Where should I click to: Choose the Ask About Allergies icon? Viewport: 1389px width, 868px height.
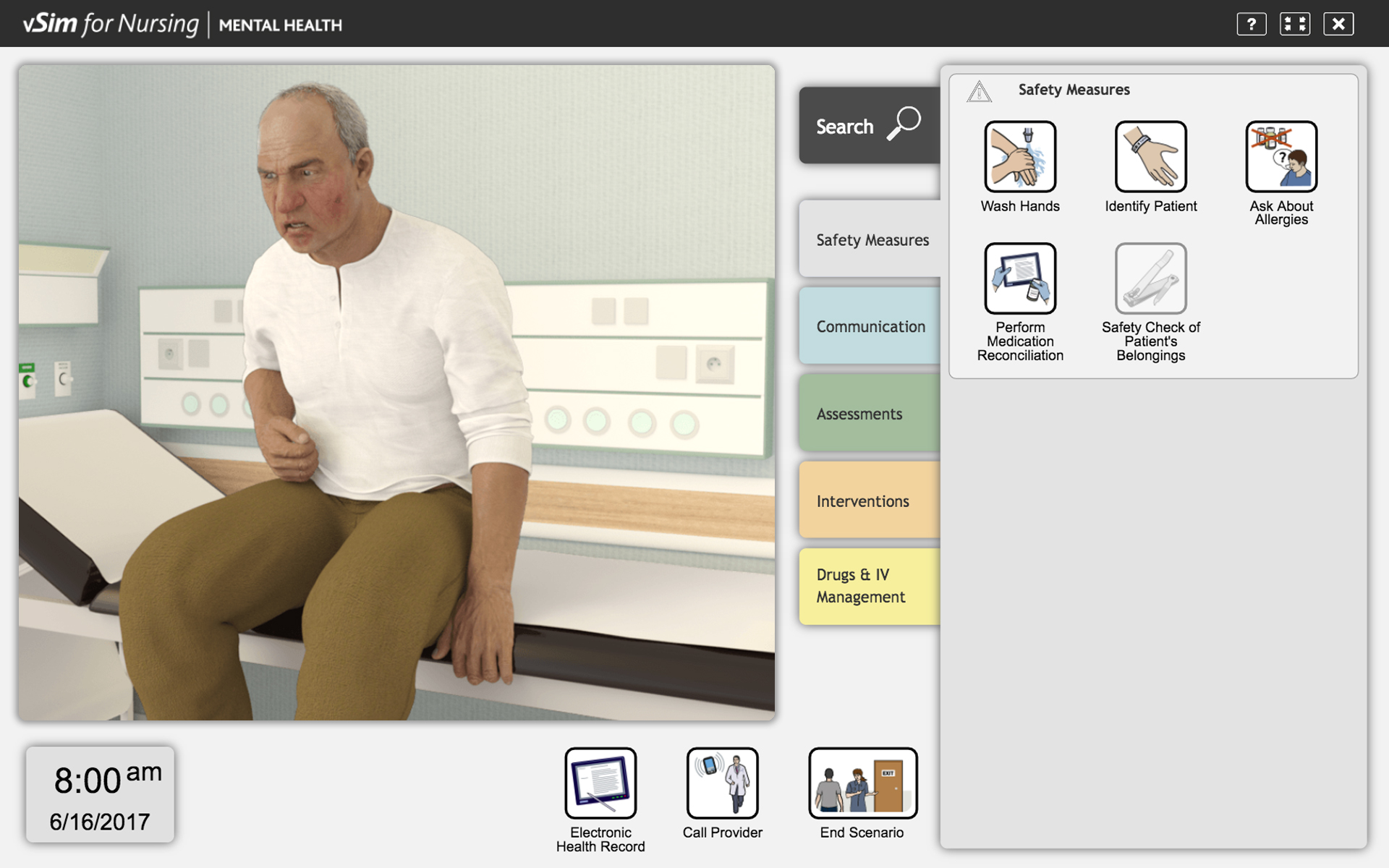pyautogui.click(x=1281, y=156)
